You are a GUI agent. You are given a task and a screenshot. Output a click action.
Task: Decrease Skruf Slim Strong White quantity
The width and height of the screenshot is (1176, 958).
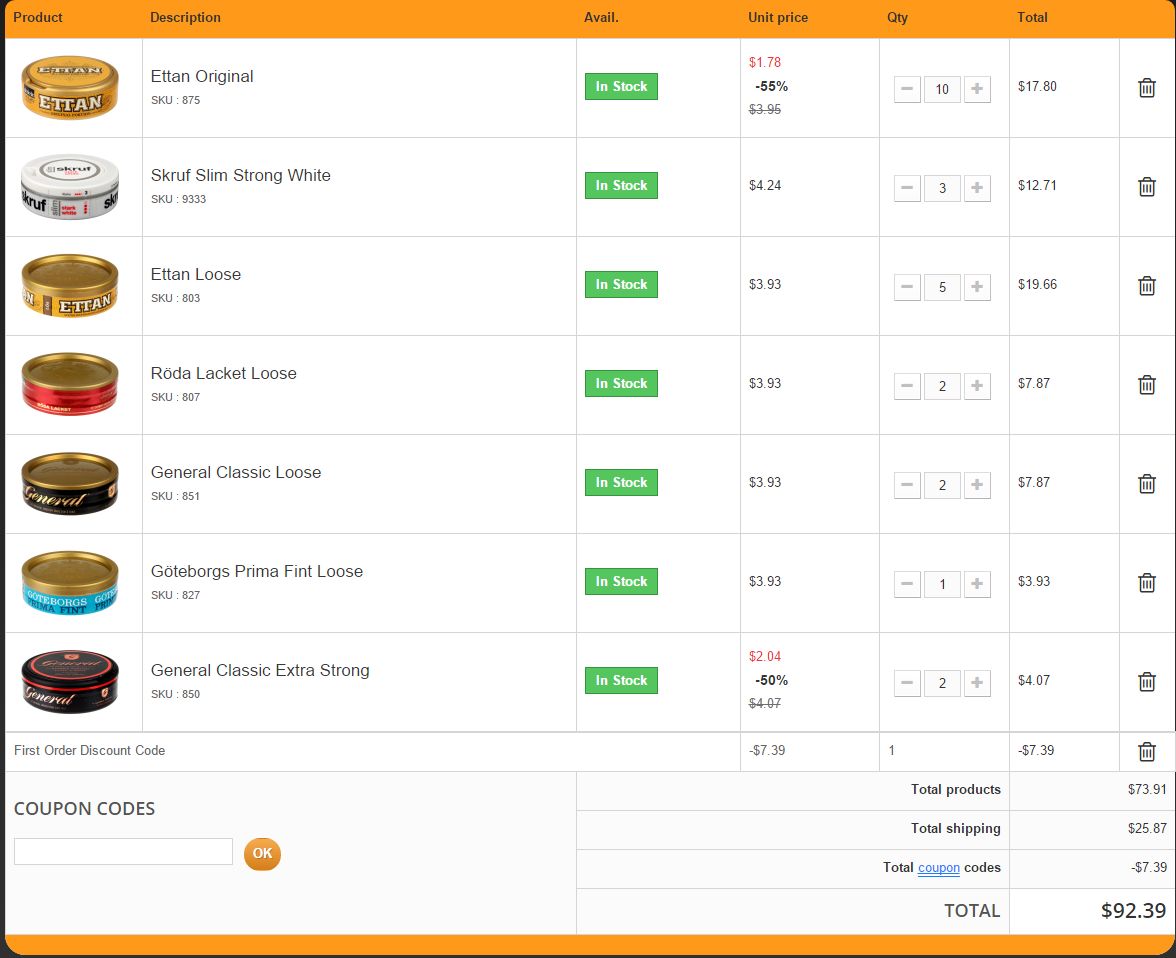[907, 188]
